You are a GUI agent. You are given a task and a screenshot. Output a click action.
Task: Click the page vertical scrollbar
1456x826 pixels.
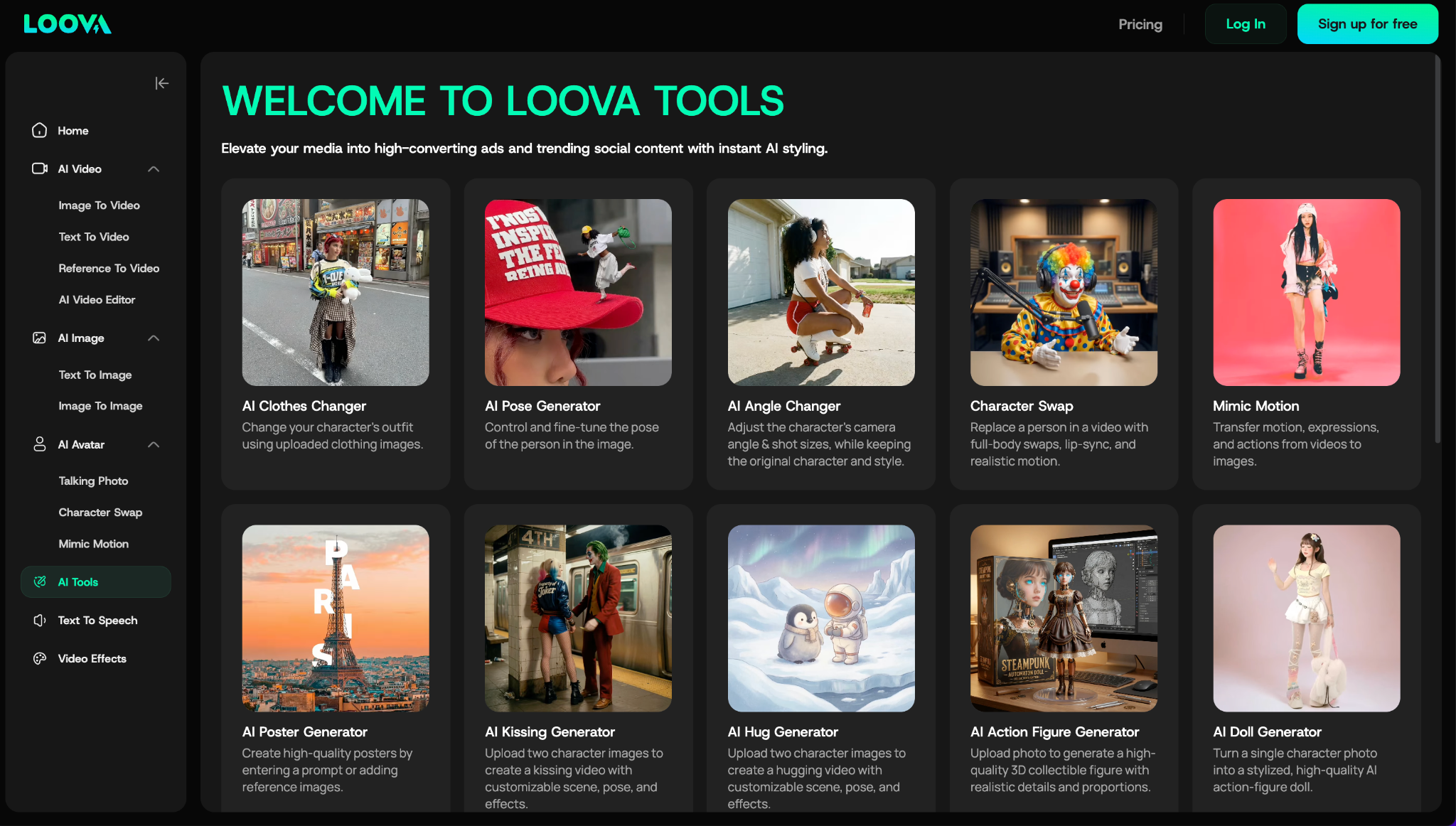coord(1438,249)
